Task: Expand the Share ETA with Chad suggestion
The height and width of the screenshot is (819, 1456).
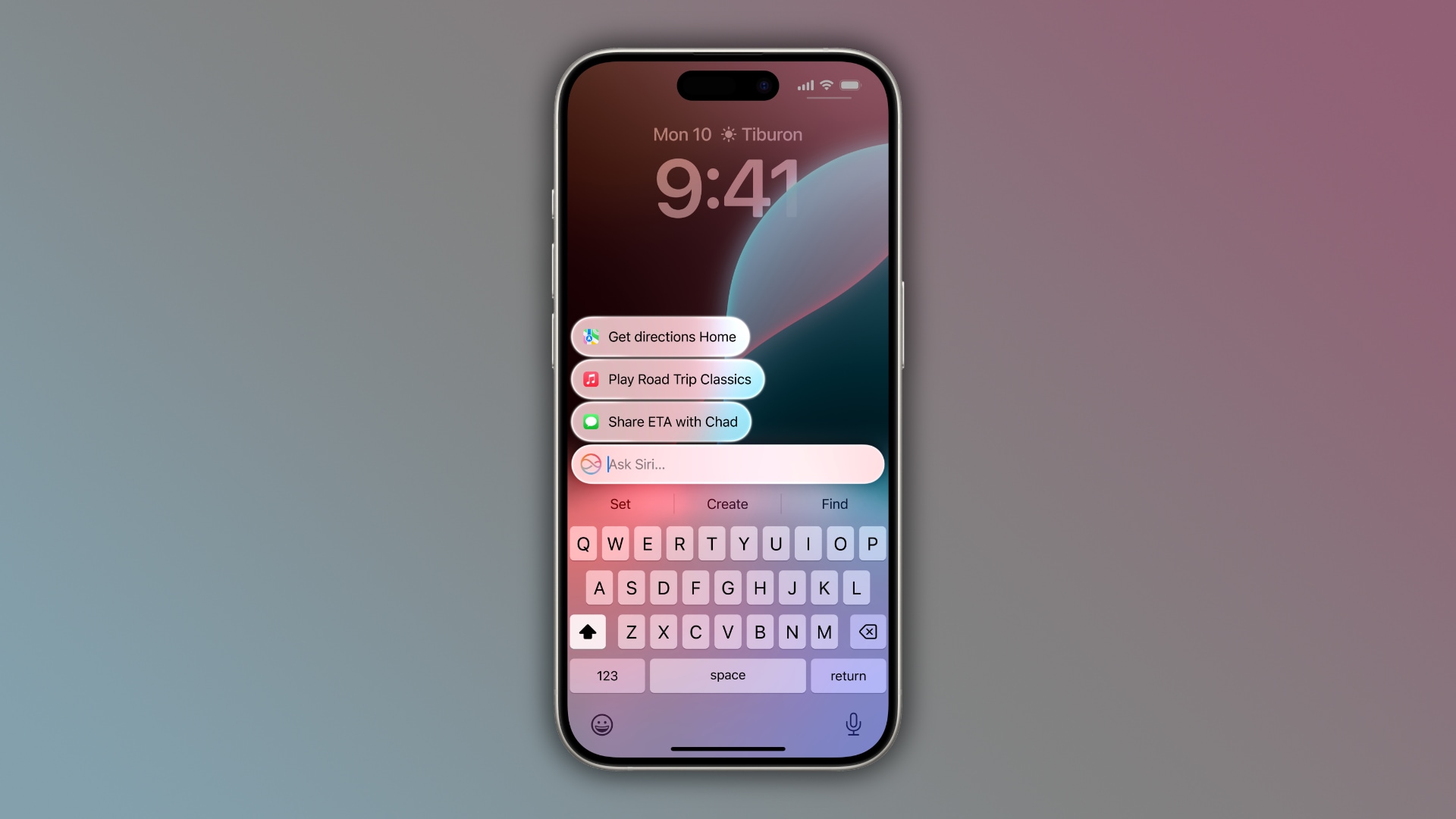Action: tap(661, 421)
